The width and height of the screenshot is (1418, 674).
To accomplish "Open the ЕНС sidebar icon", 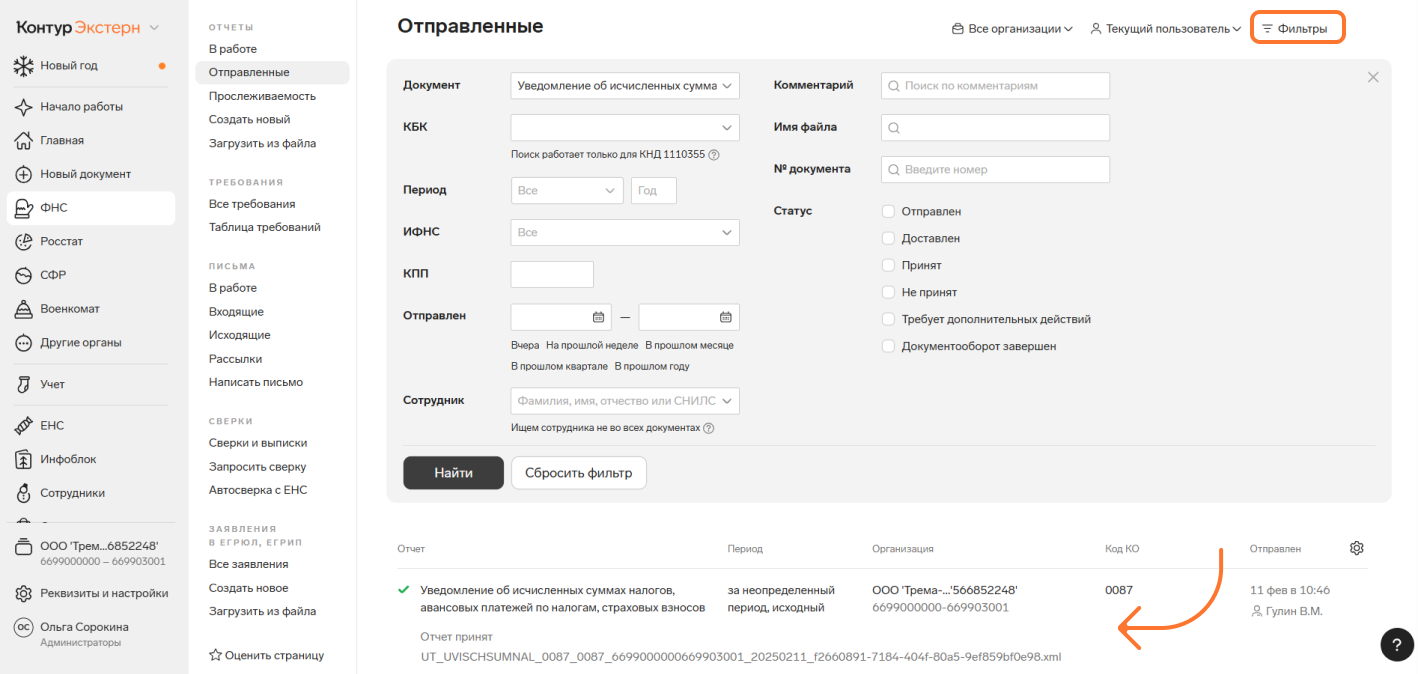I will point(24,426).
